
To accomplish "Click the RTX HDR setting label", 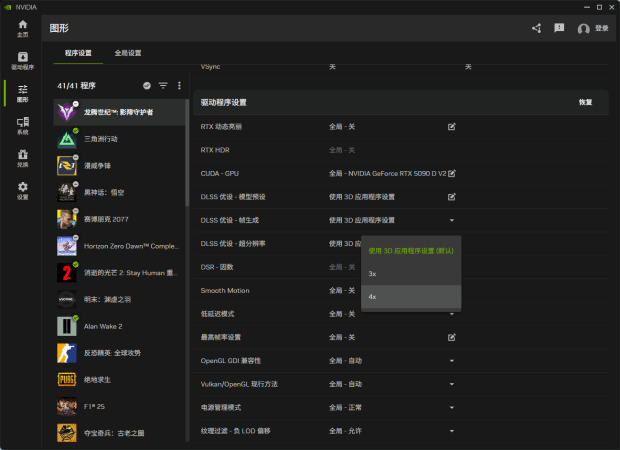I will tap(215, 150).
